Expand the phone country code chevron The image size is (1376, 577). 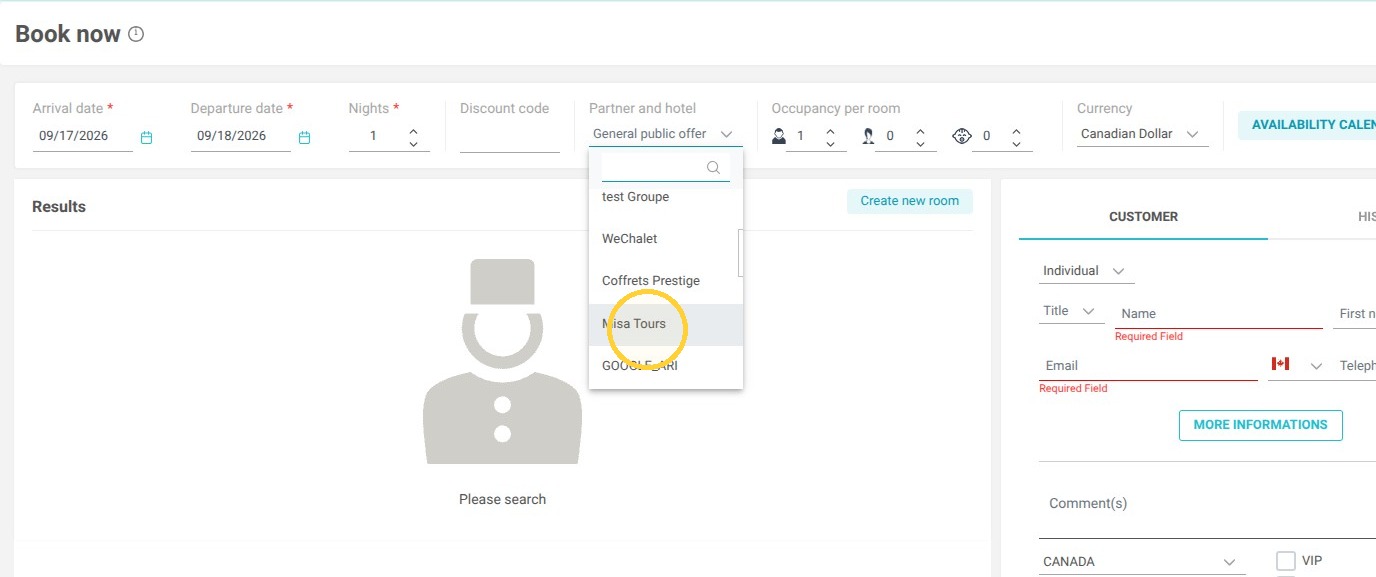pos(1316,366)
